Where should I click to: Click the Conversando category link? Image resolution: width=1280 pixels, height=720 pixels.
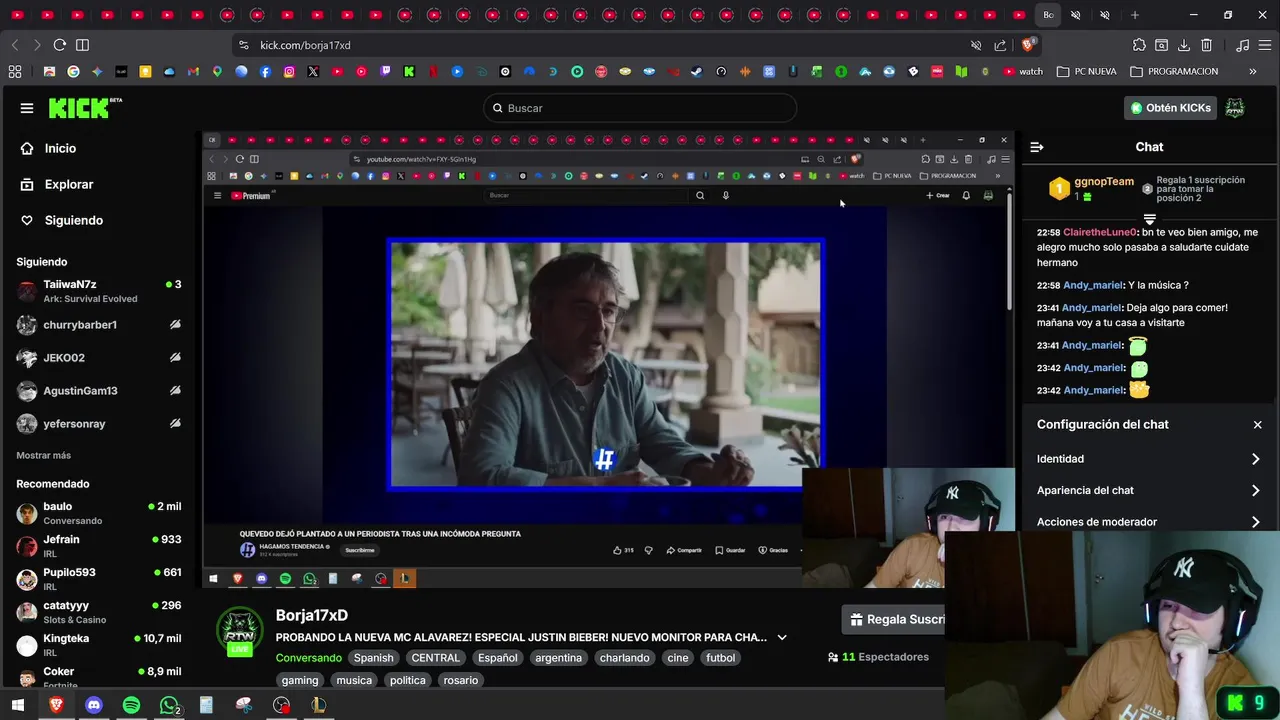point(309,658)
